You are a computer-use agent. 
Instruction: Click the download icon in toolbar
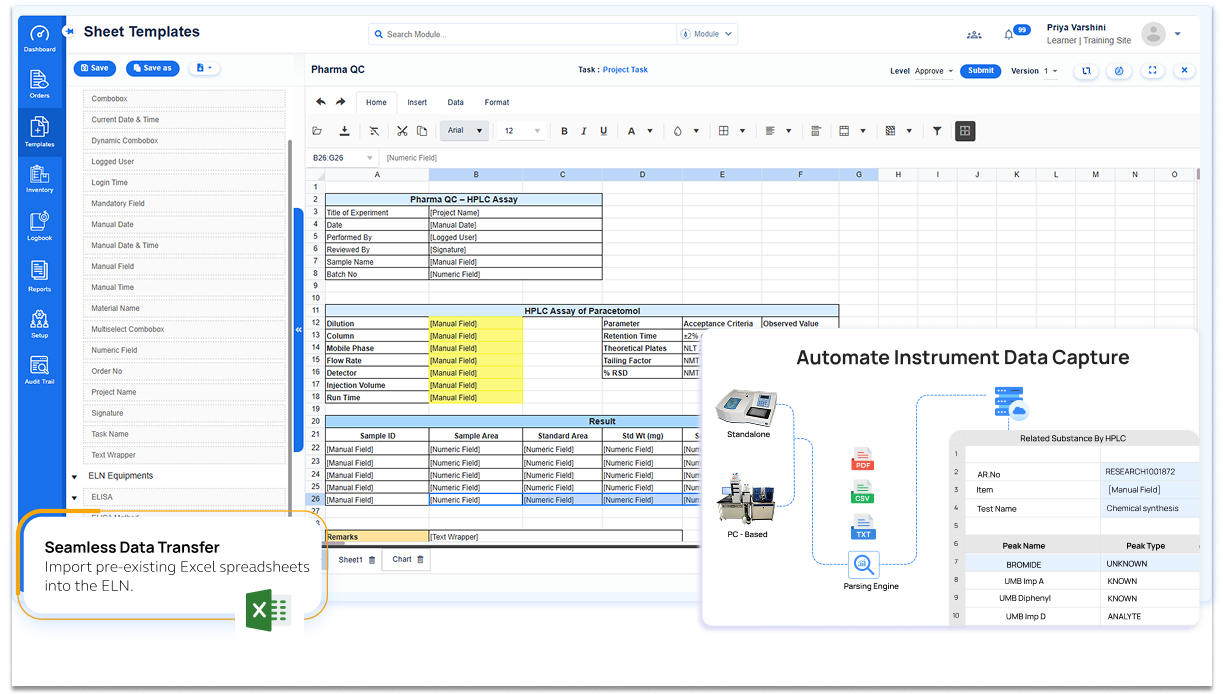pos(345,131)
